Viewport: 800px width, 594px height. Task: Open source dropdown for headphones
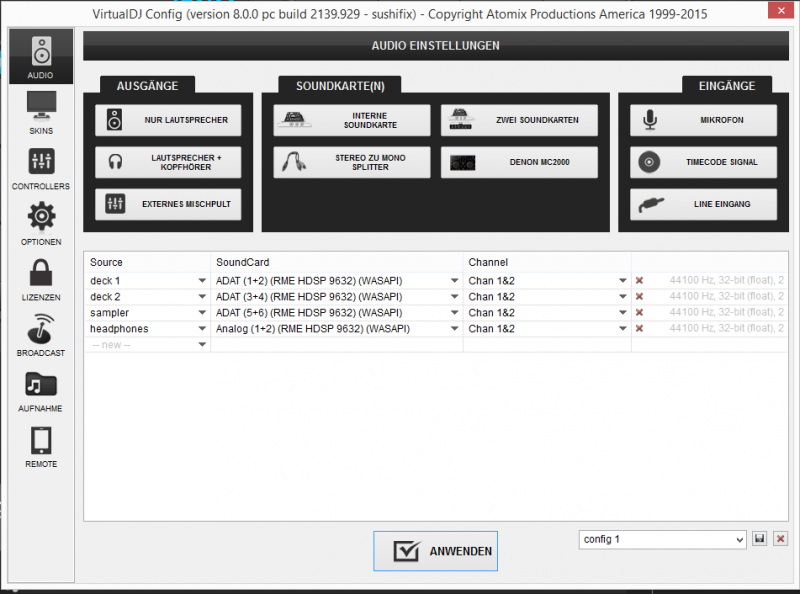(202, 329)
